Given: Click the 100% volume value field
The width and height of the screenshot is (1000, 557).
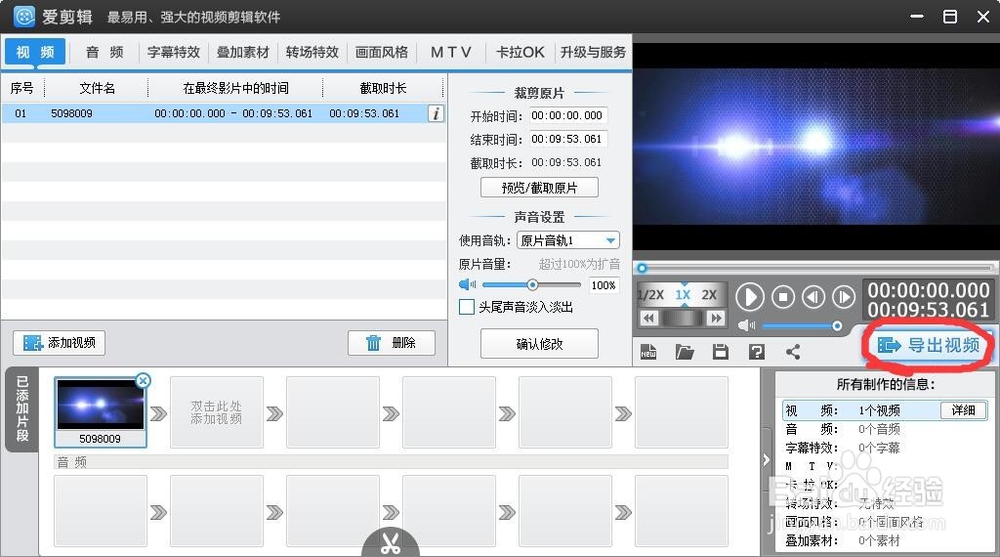Looking at the screenshot, I should (603, 285).
